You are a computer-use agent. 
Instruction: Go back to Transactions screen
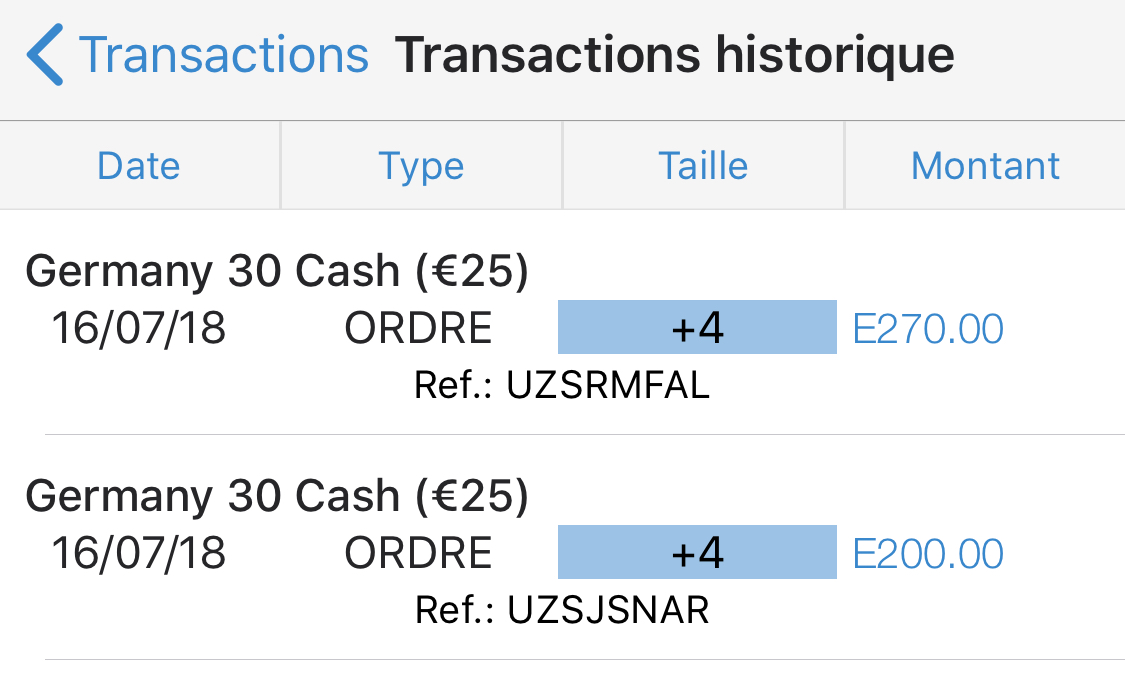click(x=200, y=56)
